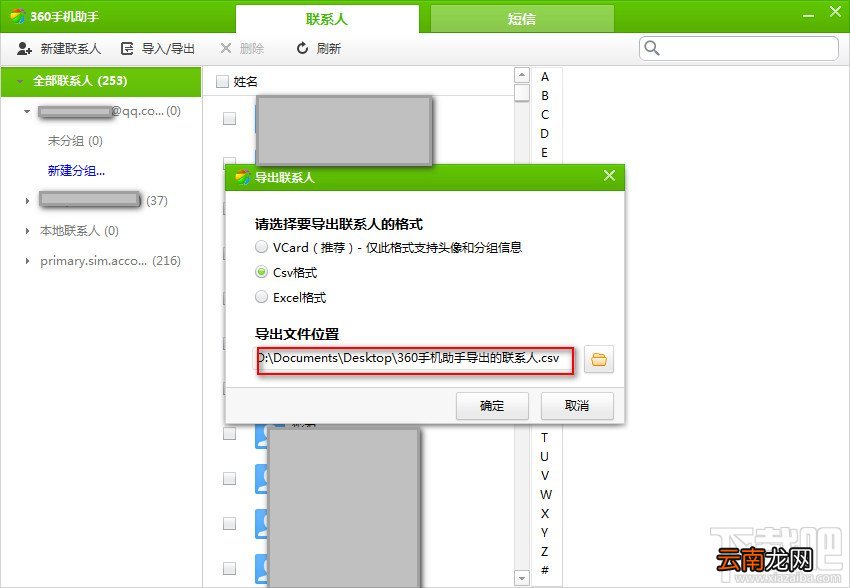
Task: Jump to letter X in index
Action: pos(545,514)
